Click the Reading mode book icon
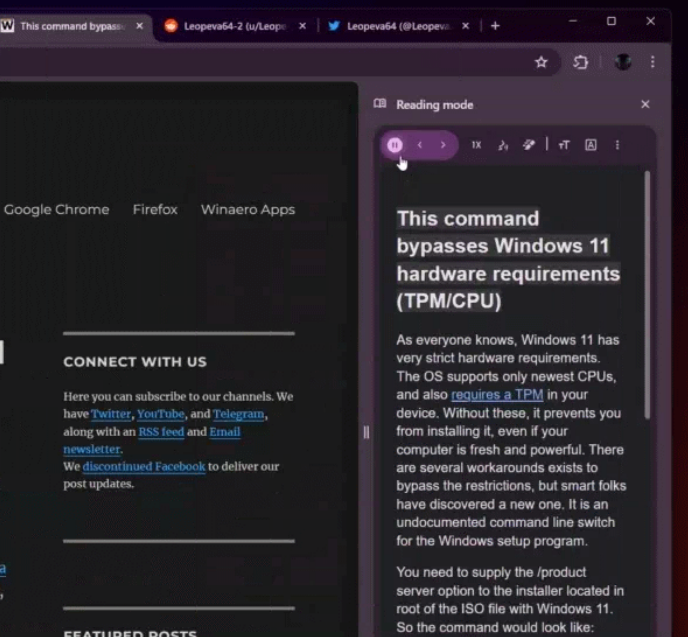The height and width of the screenshot is (637, 688). point(380,104)
